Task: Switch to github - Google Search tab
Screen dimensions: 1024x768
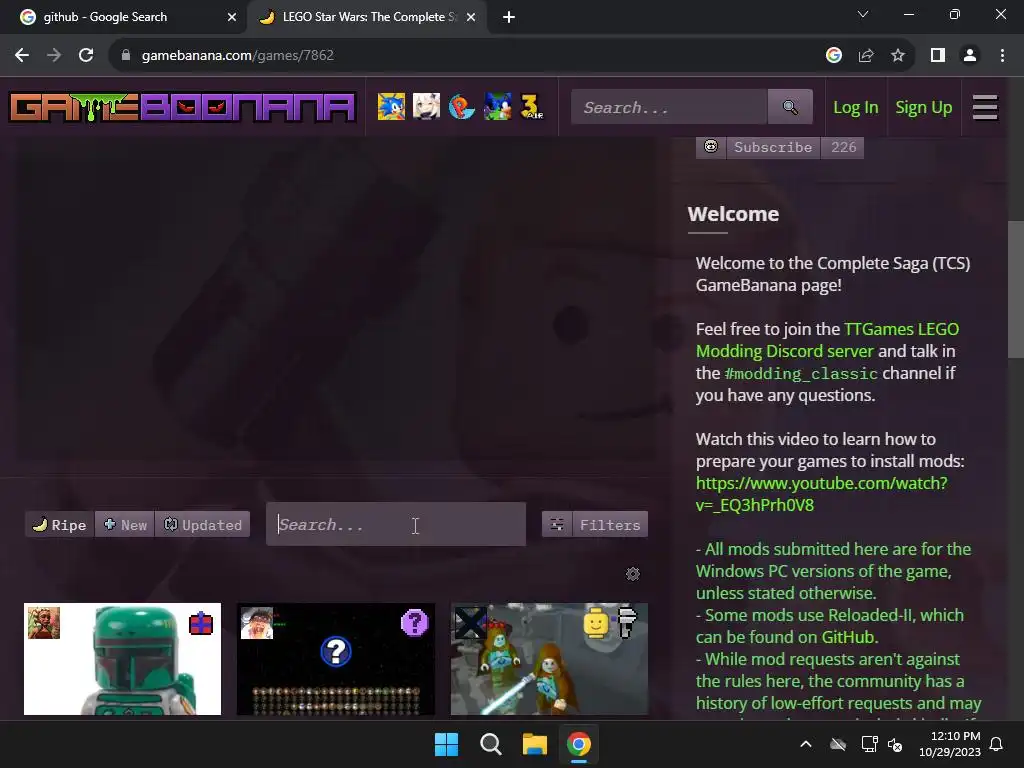Action: point(105,17)
